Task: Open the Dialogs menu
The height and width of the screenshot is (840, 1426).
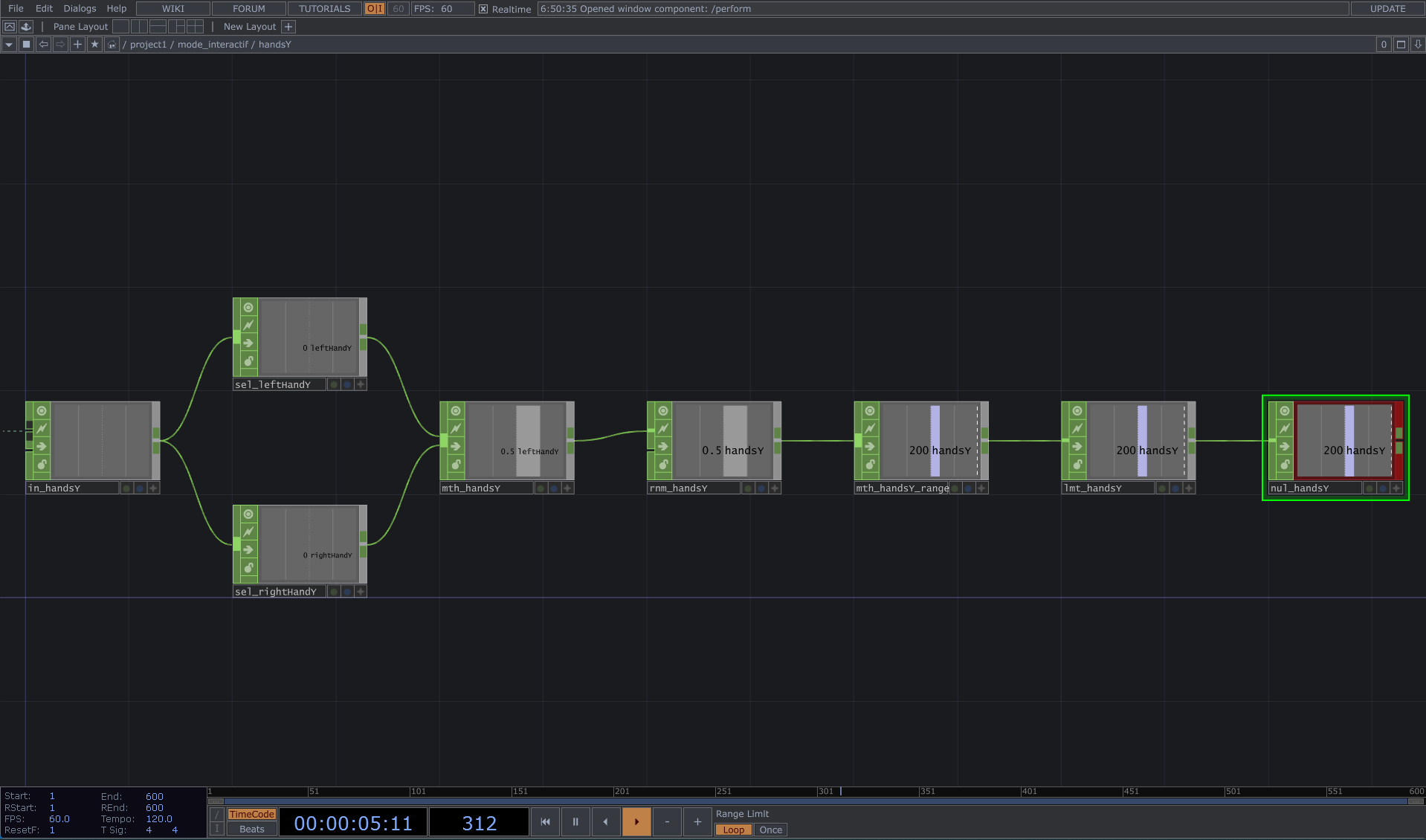Action: tap(80, 9)
